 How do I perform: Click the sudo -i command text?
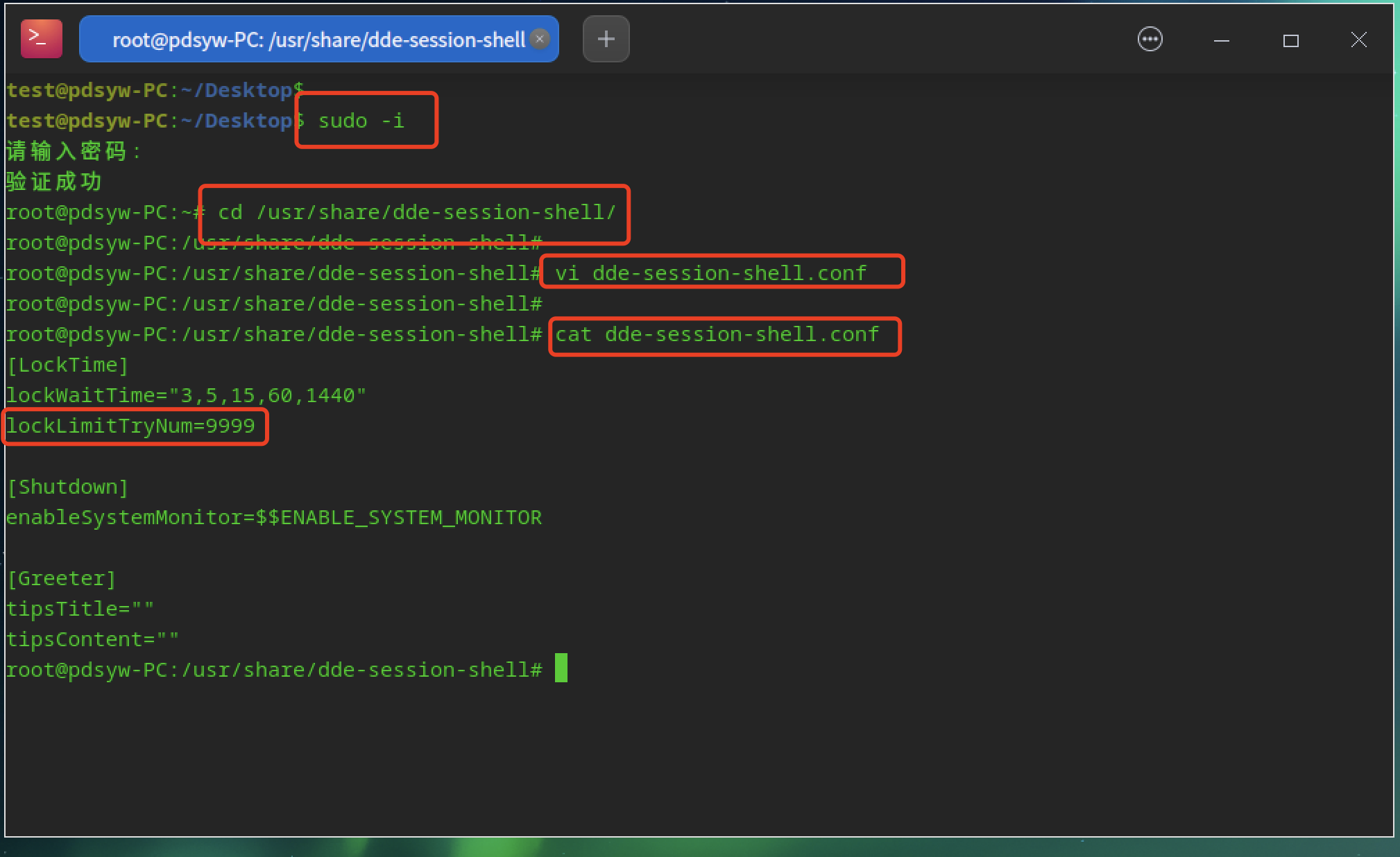coord(361,121)
